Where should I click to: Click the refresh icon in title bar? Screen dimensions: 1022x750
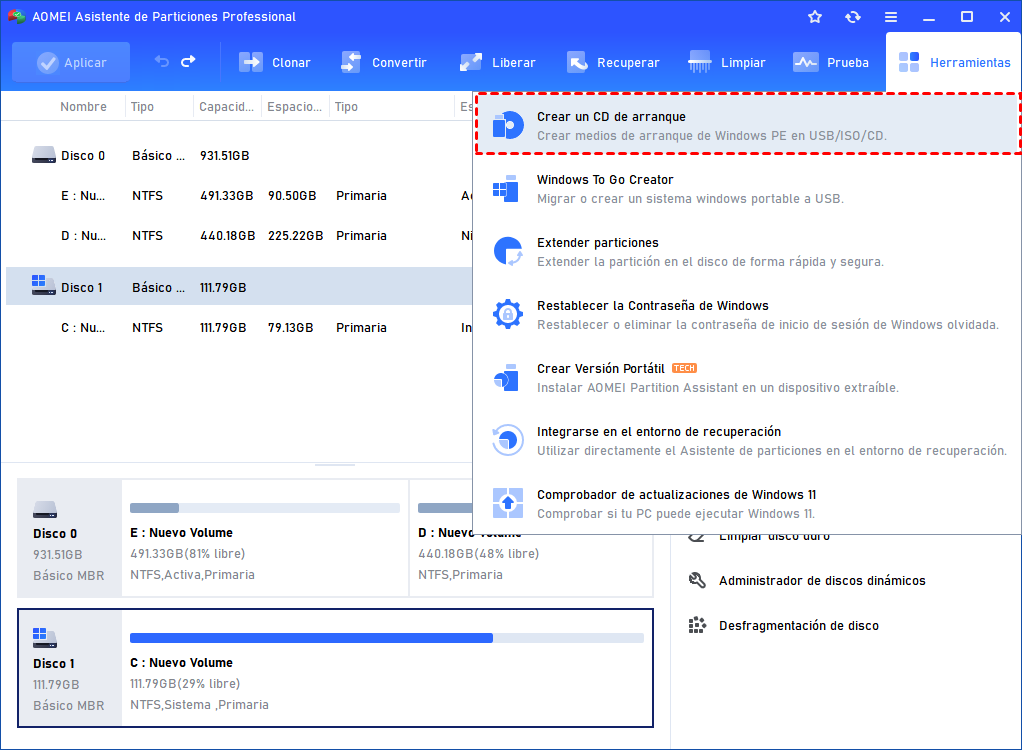point(853,17)
